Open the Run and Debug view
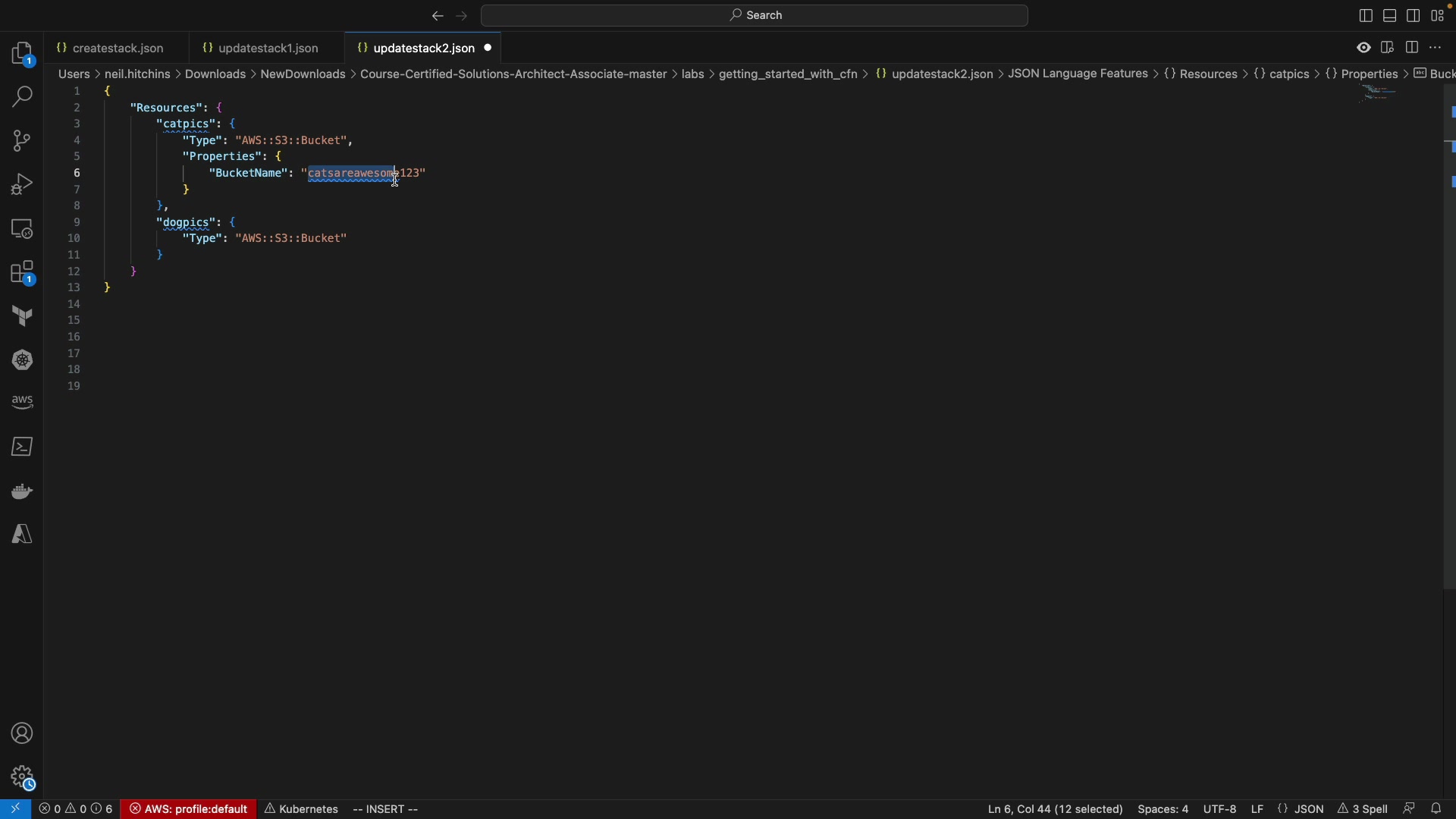1456x819 pixels. coord(22,184)
